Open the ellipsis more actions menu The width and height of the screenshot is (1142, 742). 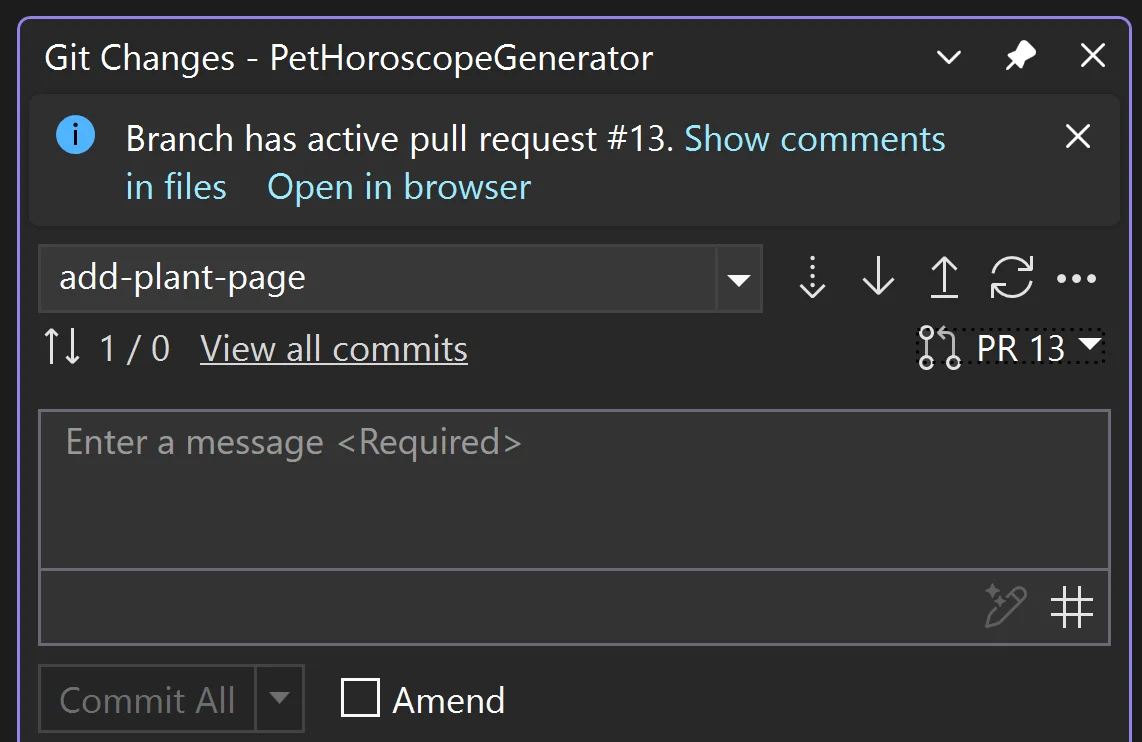click(x=1076, y=278)
